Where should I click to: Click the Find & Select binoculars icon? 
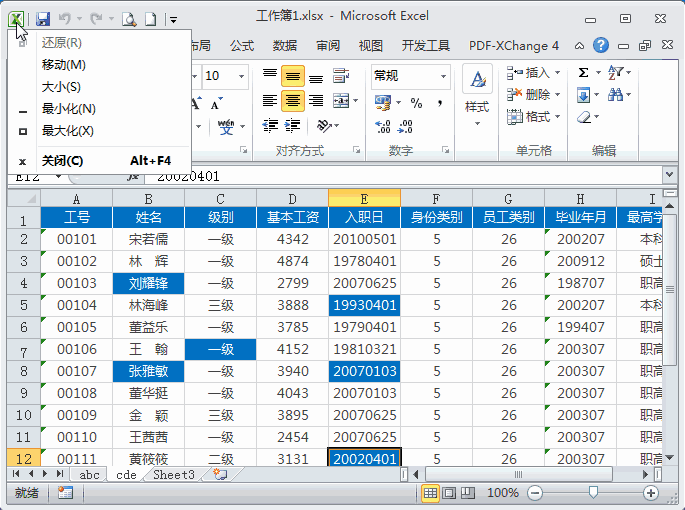(x=614, y=95)
